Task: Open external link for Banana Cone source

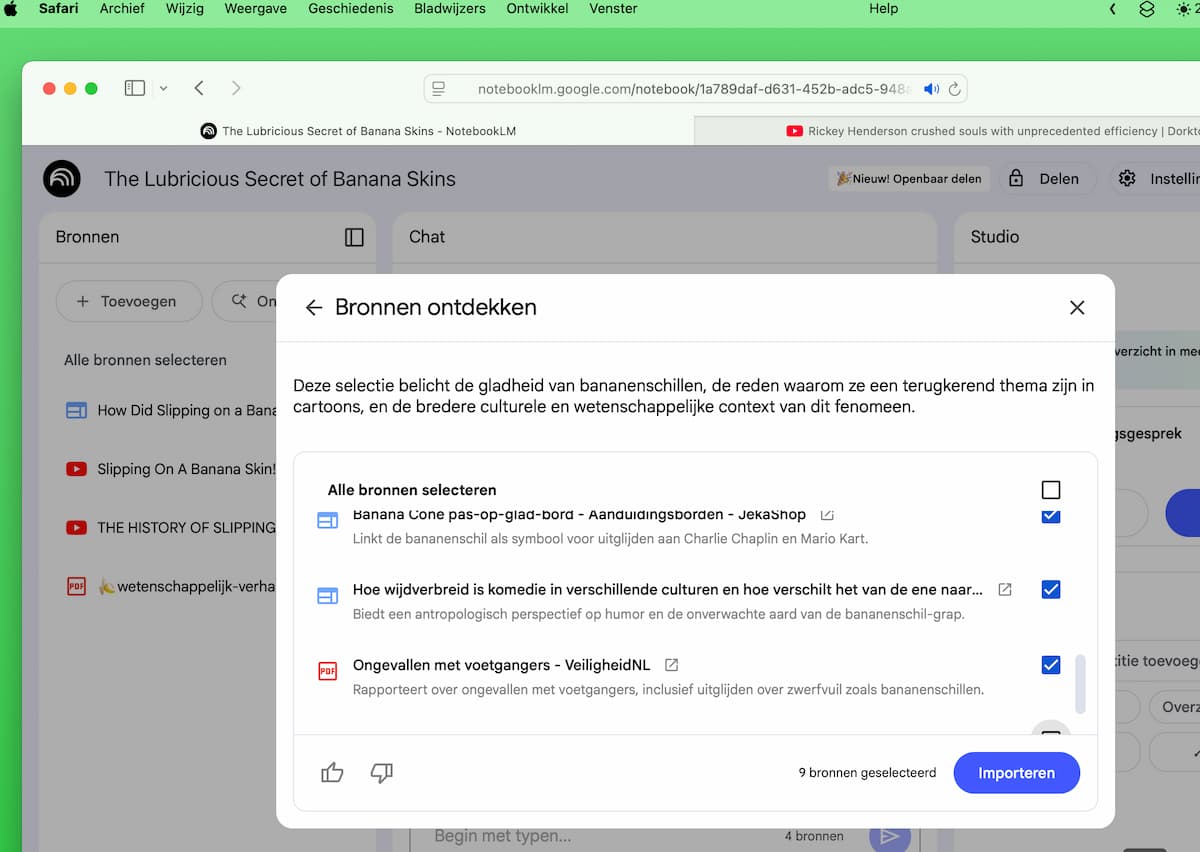Action: 827,515
